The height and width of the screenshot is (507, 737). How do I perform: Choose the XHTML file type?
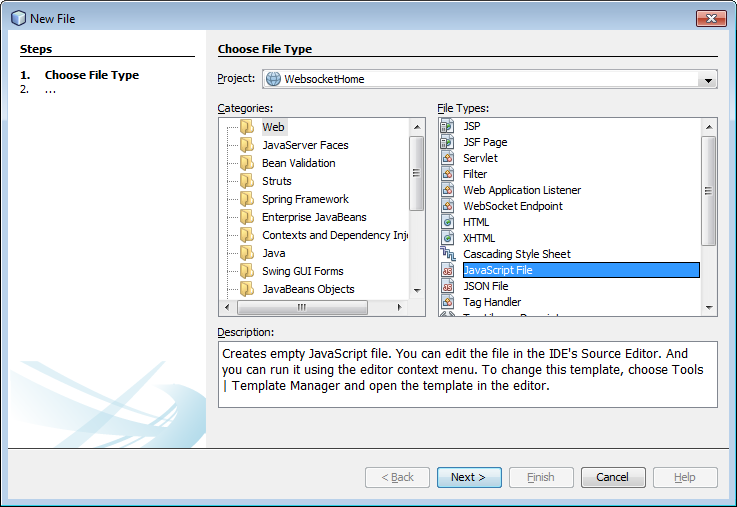(478, 238)
